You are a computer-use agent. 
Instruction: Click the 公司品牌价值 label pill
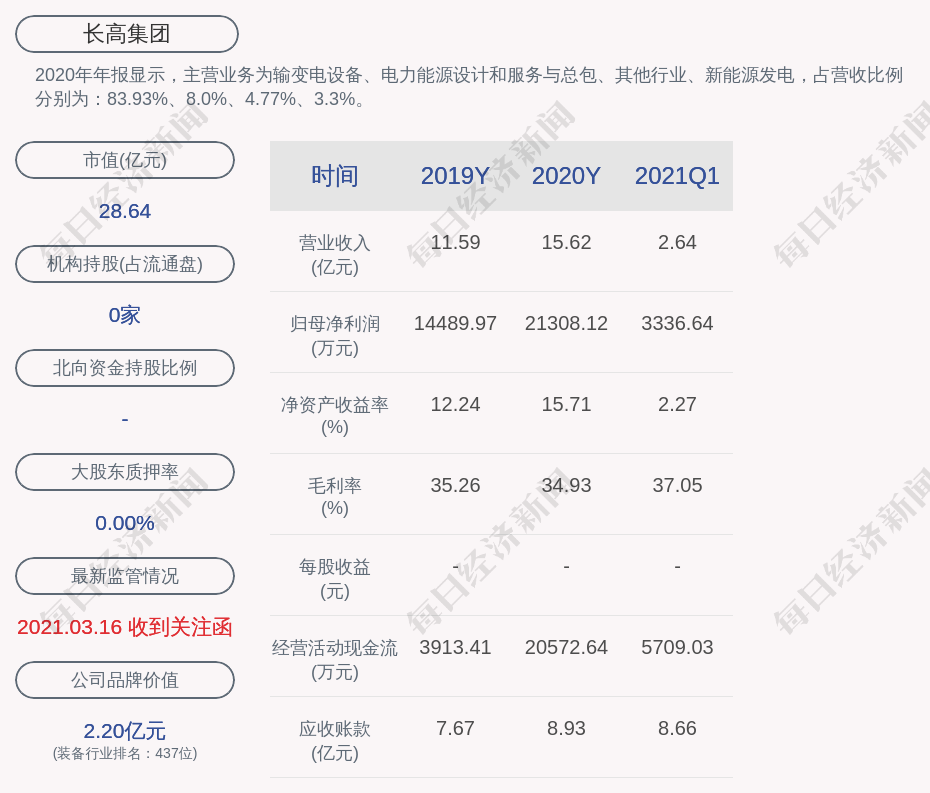[125, 680]
